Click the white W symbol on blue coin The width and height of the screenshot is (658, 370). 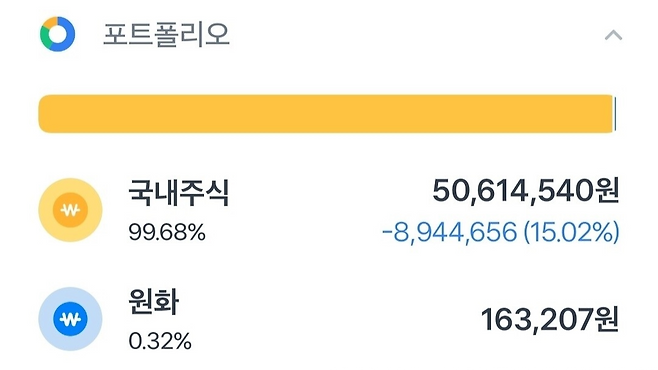(70, 320)
